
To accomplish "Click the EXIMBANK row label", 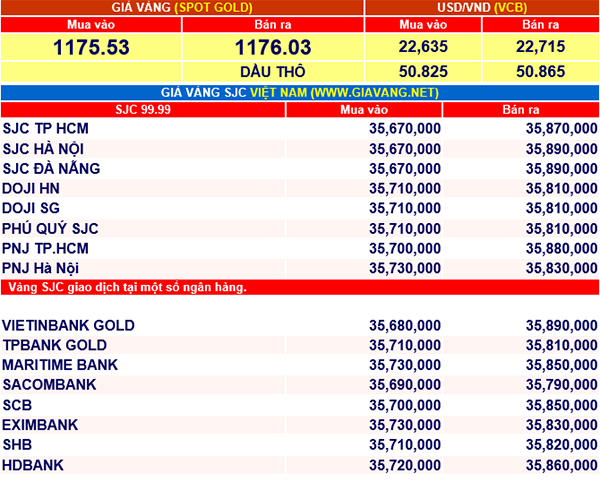I will click(40, 425).
